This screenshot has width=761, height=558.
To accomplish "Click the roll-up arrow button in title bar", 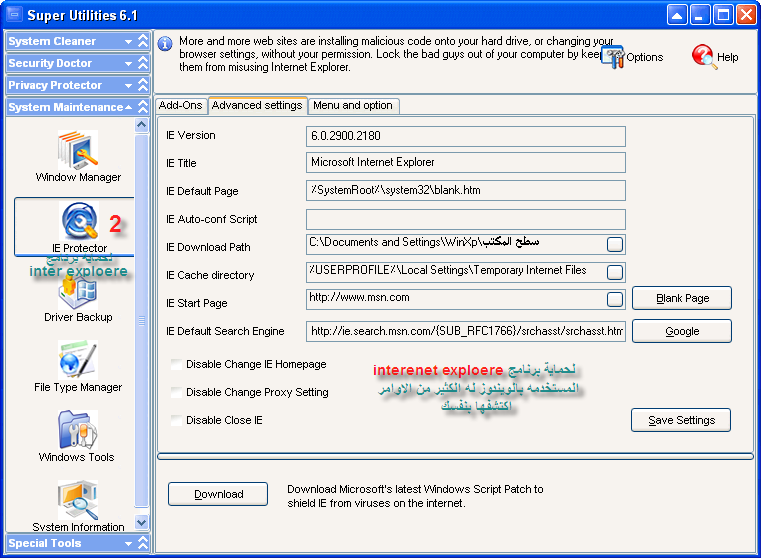I will 677,15.
